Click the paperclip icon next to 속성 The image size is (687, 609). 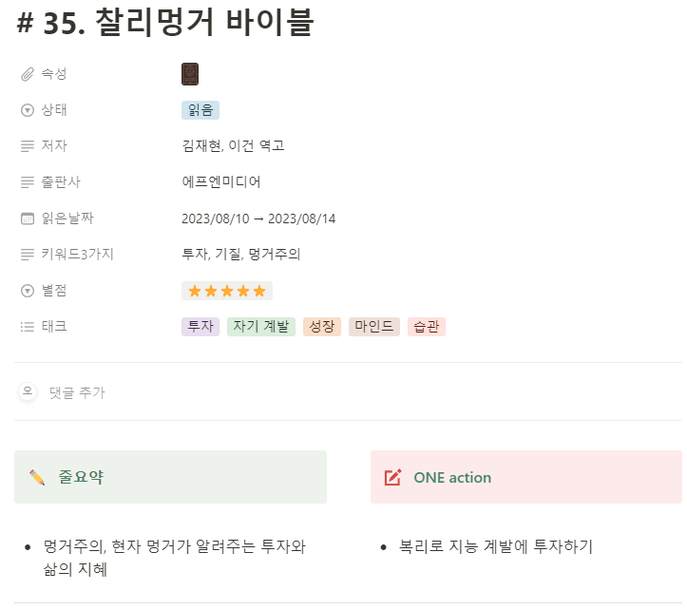[27, 74]
